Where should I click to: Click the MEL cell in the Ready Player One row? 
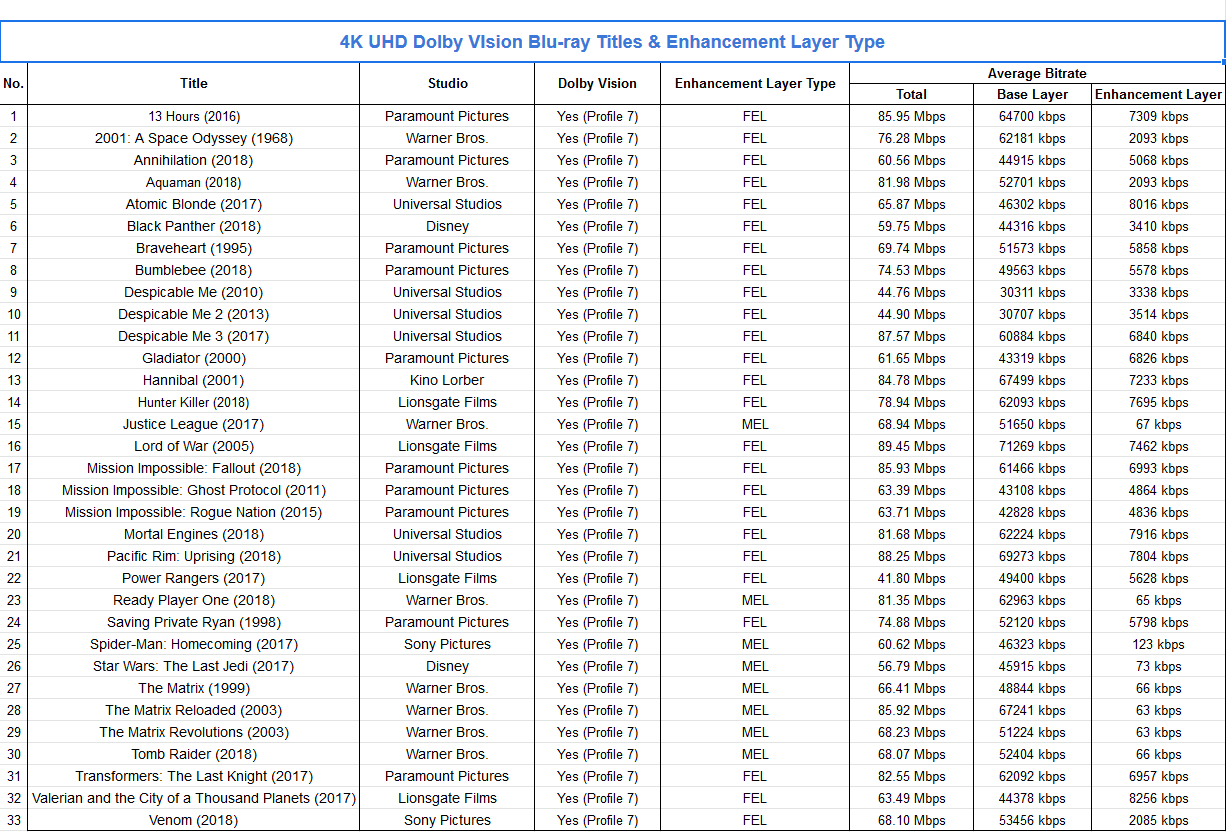[x=755, y=601]
